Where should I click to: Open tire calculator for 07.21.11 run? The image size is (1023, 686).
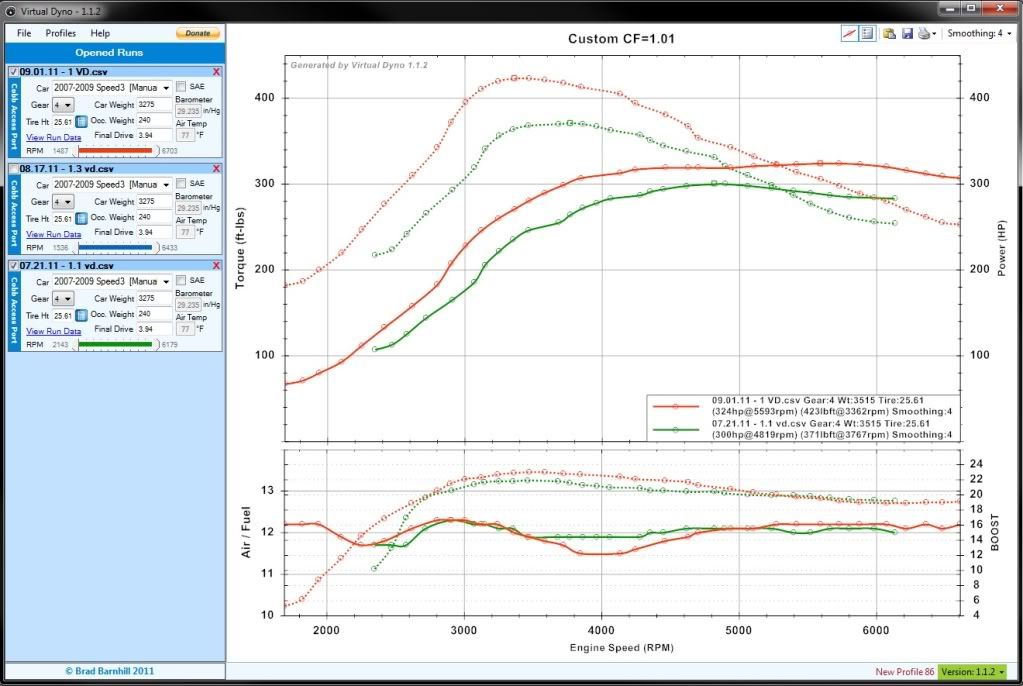pyautogui.click(x=82, y=315)
